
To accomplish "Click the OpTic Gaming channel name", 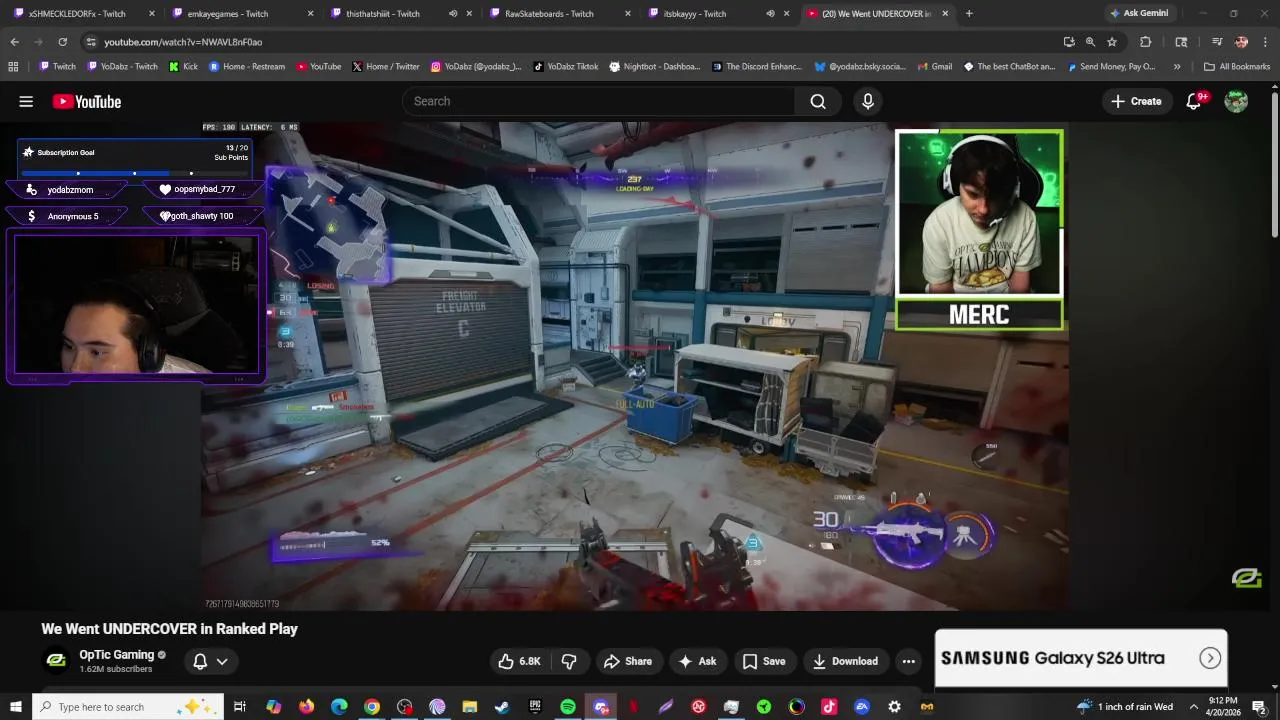I will pyautogui.click(x=117, y=655).
